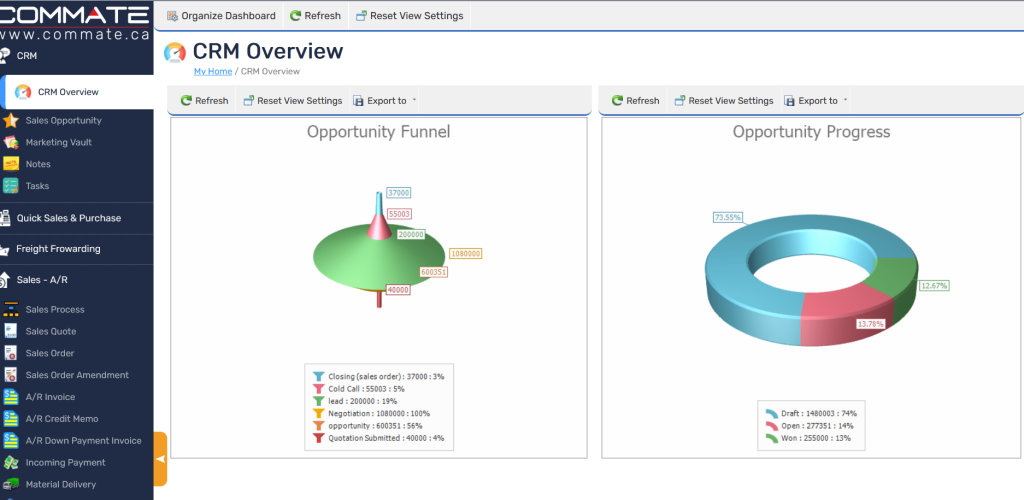The width and height of the screenshot is (1024, 500).
Task: Click the Draft legend color marker
Action: (x=771, y=413)
